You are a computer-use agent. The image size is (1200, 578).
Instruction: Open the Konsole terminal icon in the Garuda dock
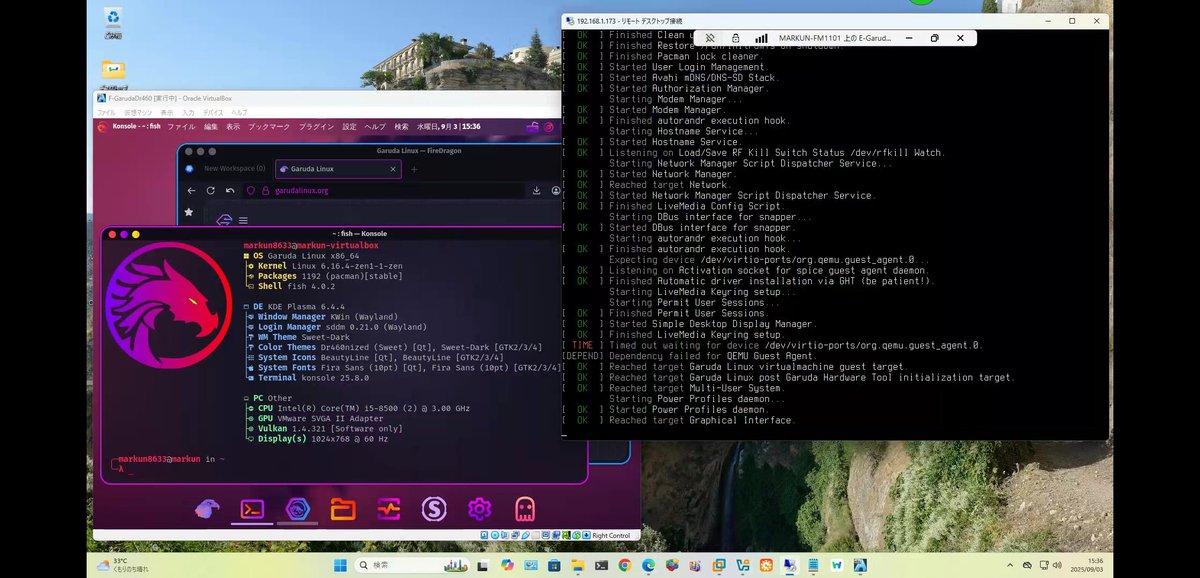[252, 509]
